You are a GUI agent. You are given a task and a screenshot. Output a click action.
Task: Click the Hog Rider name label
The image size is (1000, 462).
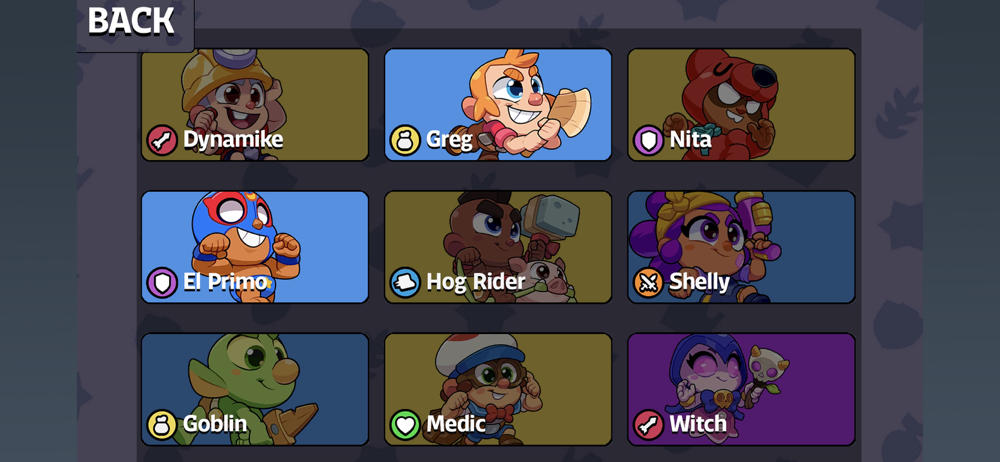476,282
